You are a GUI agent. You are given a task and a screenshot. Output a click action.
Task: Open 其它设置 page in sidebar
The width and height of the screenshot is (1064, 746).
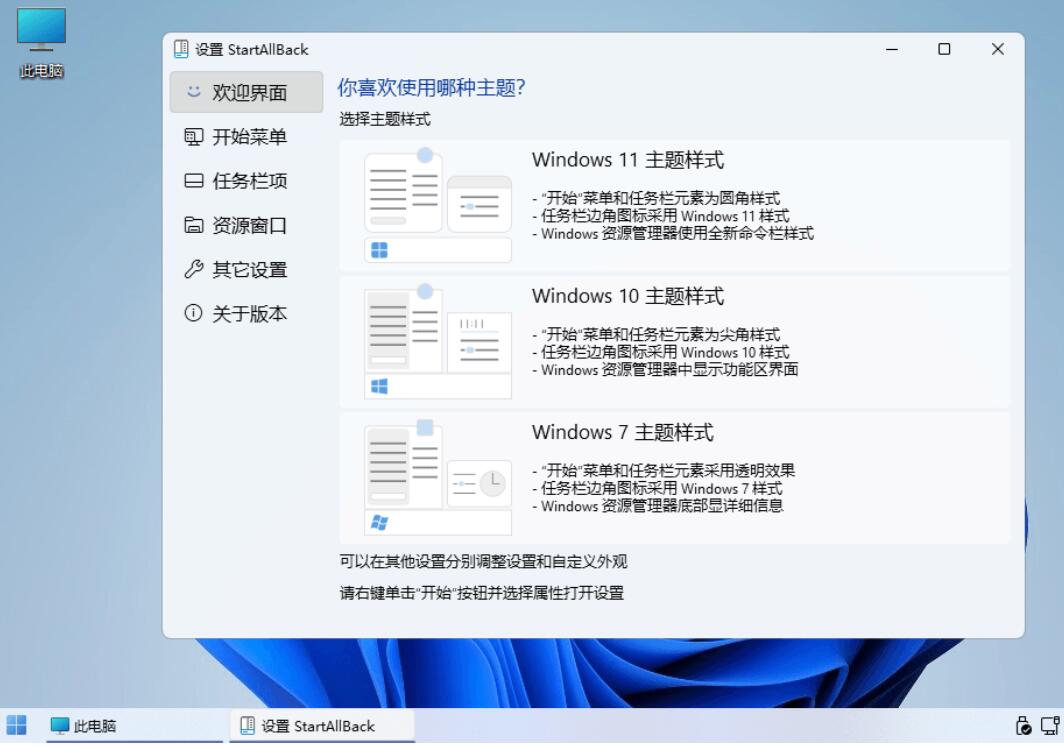pos(246,269)
